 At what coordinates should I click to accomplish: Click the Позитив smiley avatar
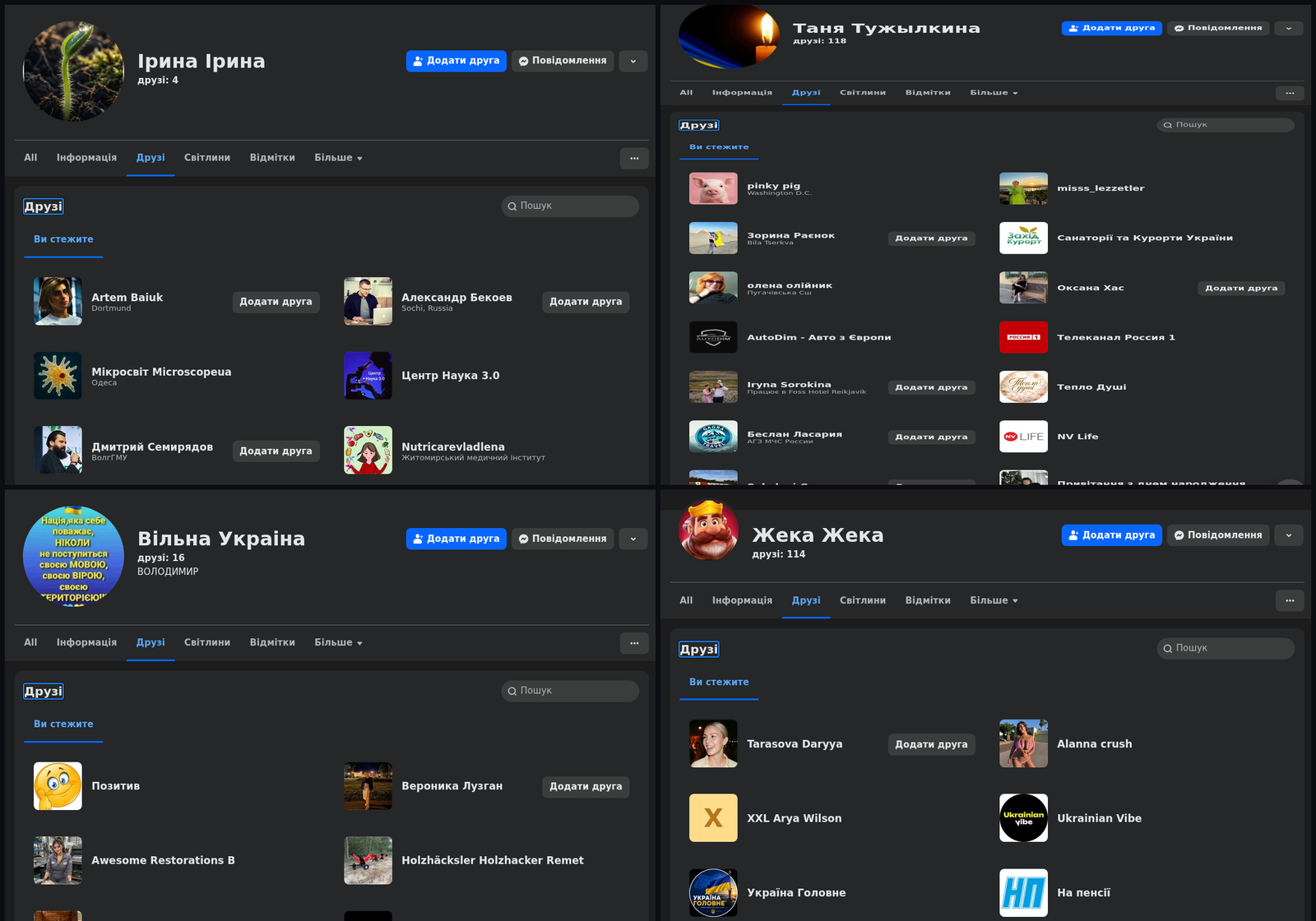click(58, 786)
